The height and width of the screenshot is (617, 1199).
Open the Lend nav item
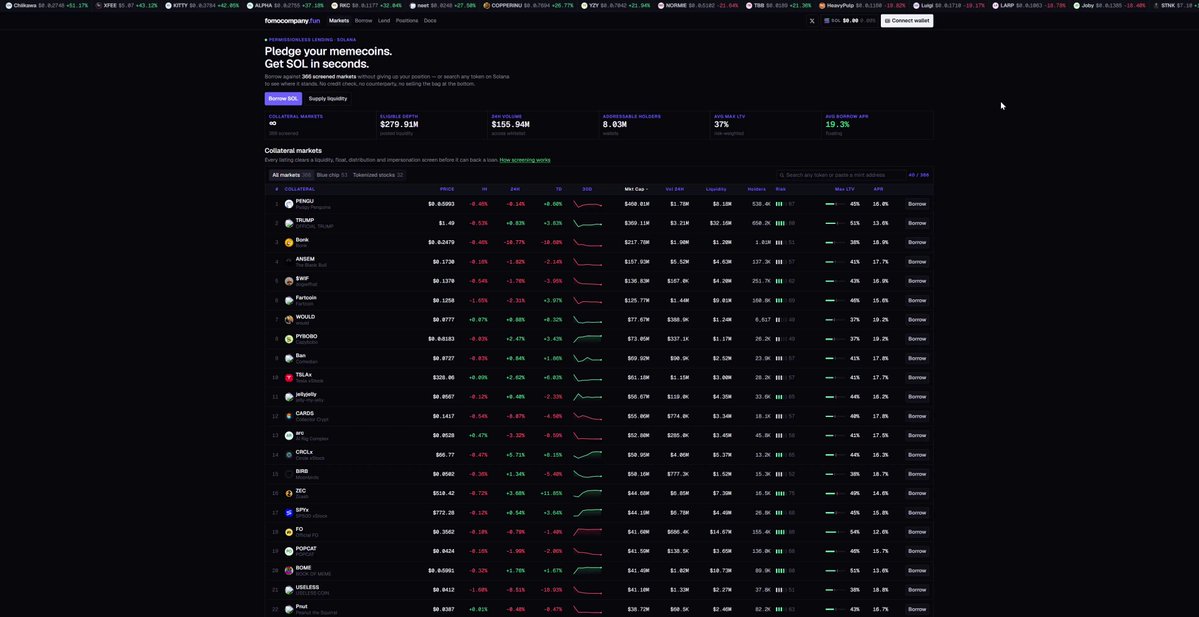384,21
